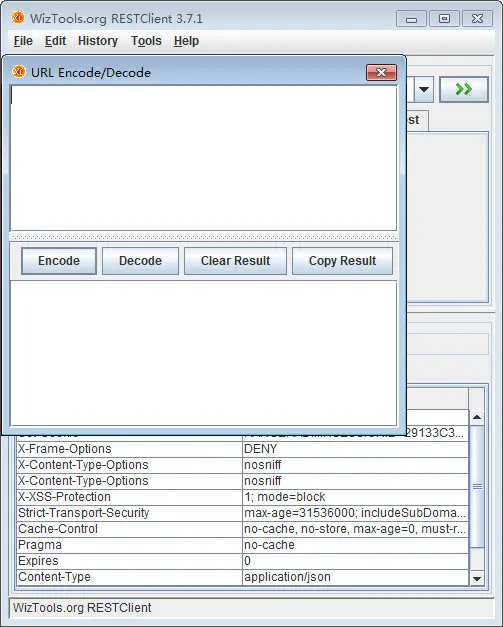
Task: Select the application/json value cell
Action: tap(355, 577)
